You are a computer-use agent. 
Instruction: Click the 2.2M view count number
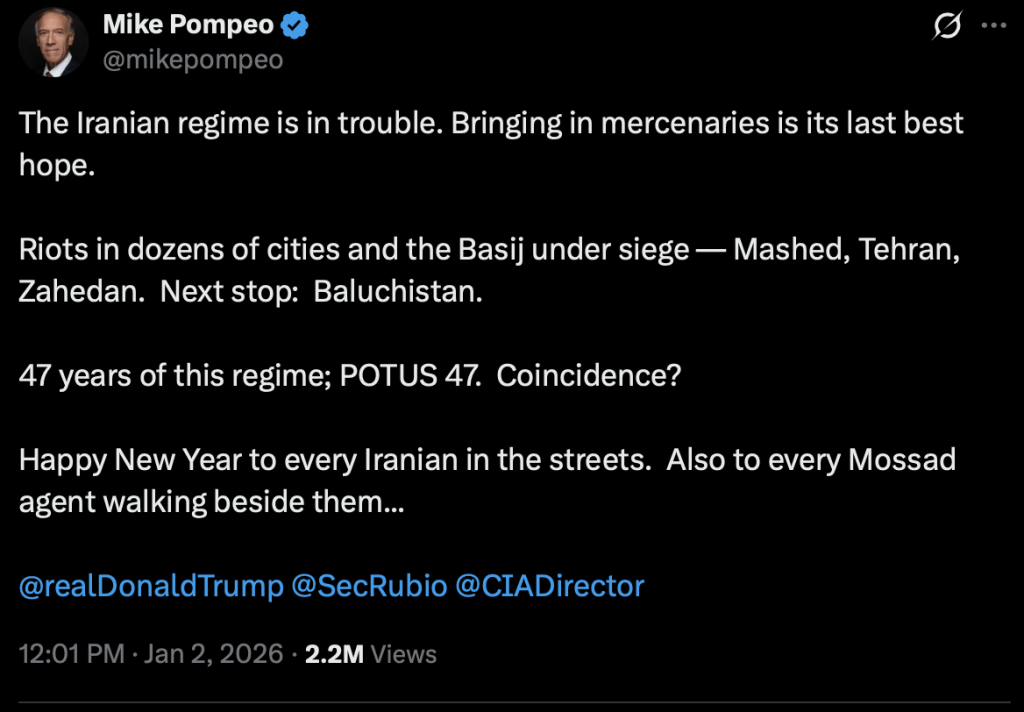[x=335, y=655]
